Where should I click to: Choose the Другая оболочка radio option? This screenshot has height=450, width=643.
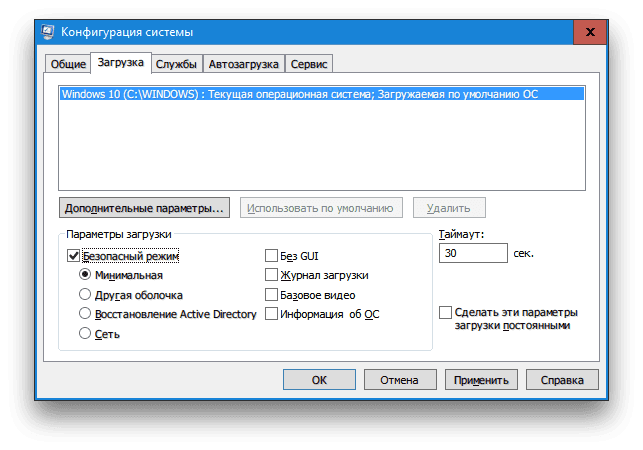pyautogui.click(x=86, y=295)
